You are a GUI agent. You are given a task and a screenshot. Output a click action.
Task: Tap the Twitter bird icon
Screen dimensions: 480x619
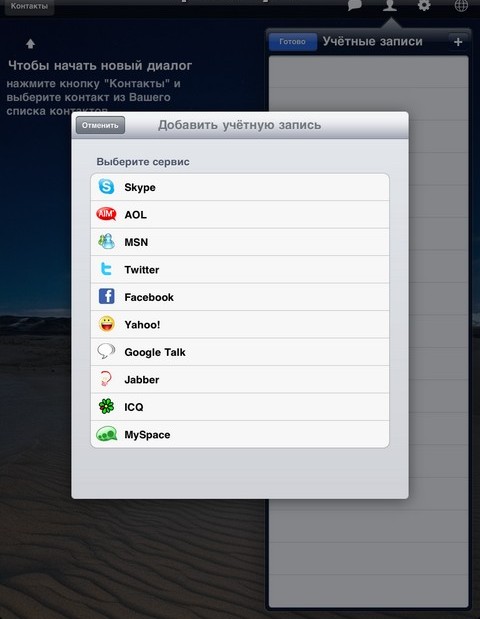106,269
